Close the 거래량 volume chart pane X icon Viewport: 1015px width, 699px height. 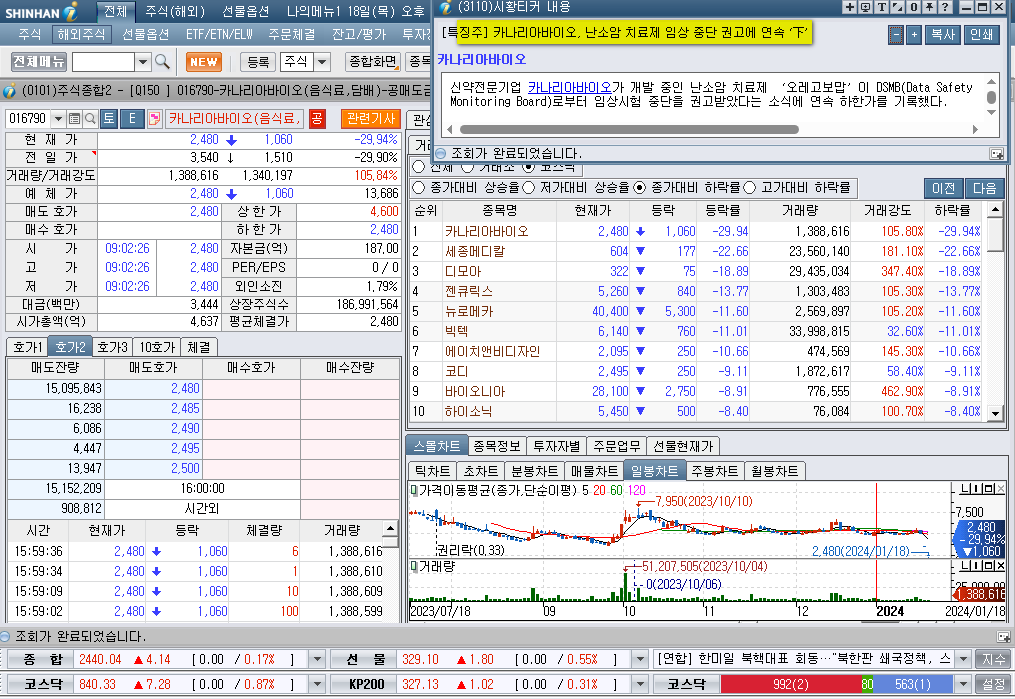point(1001,566)
